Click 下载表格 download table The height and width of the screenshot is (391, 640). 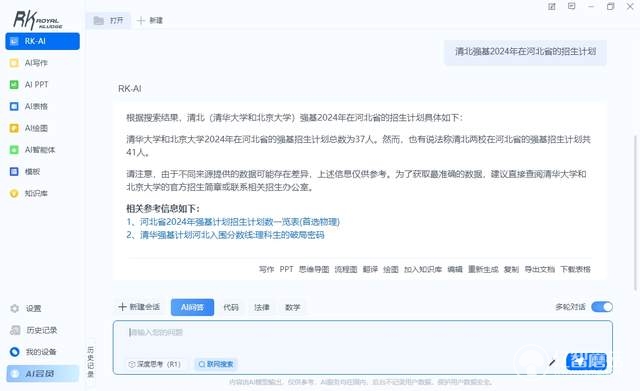pos(576,269)
